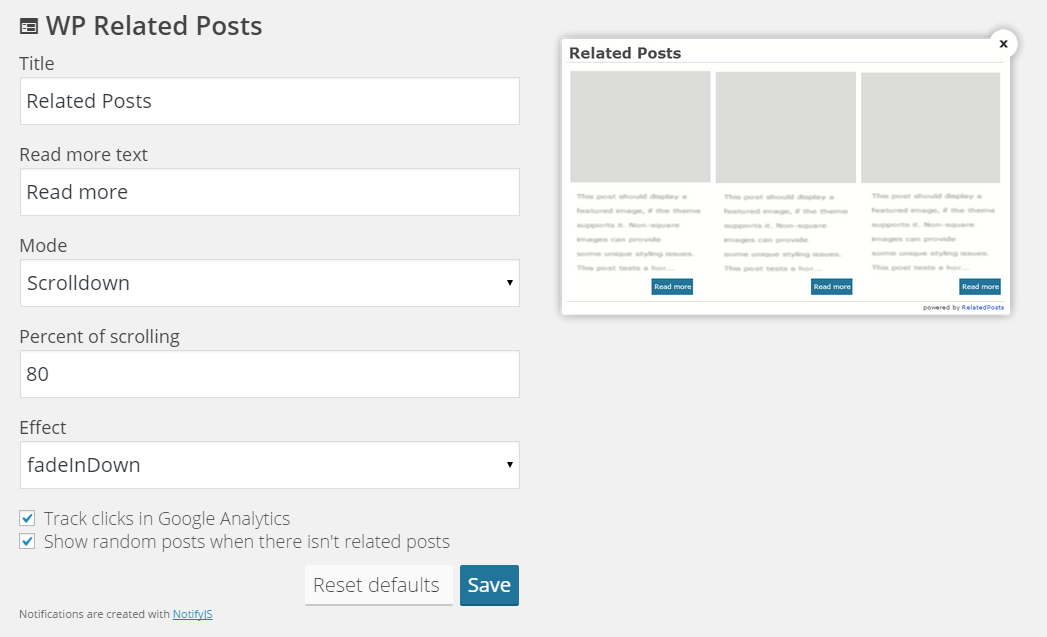Focus the Read more text field
This screenshot has width=1047, height=637.
click(x=270, y=192)
